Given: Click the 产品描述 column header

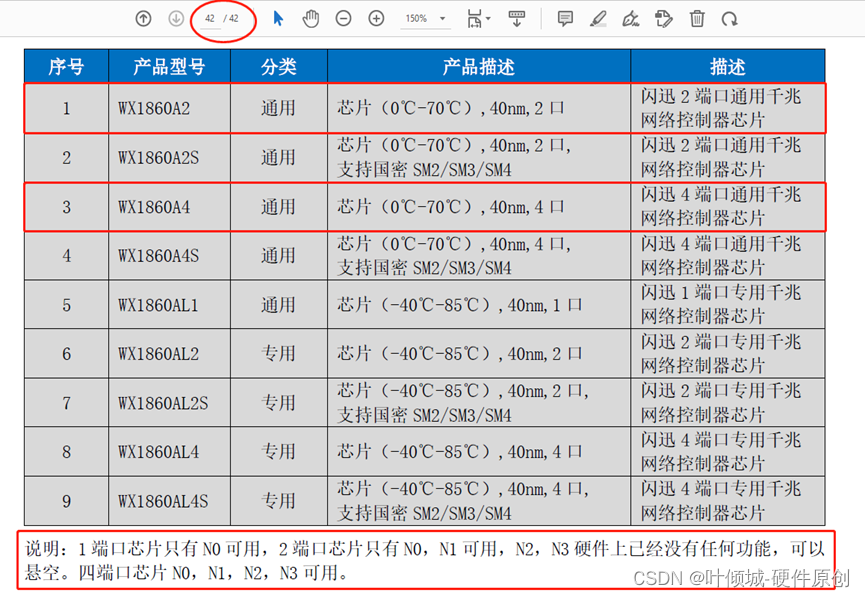Looking at the screenshot, I should click(x=479, y=67).
